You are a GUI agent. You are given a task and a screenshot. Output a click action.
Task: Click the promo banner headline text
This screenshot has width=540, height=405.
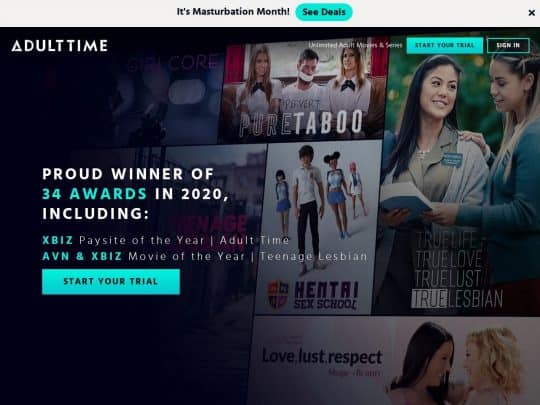[233, 12]
